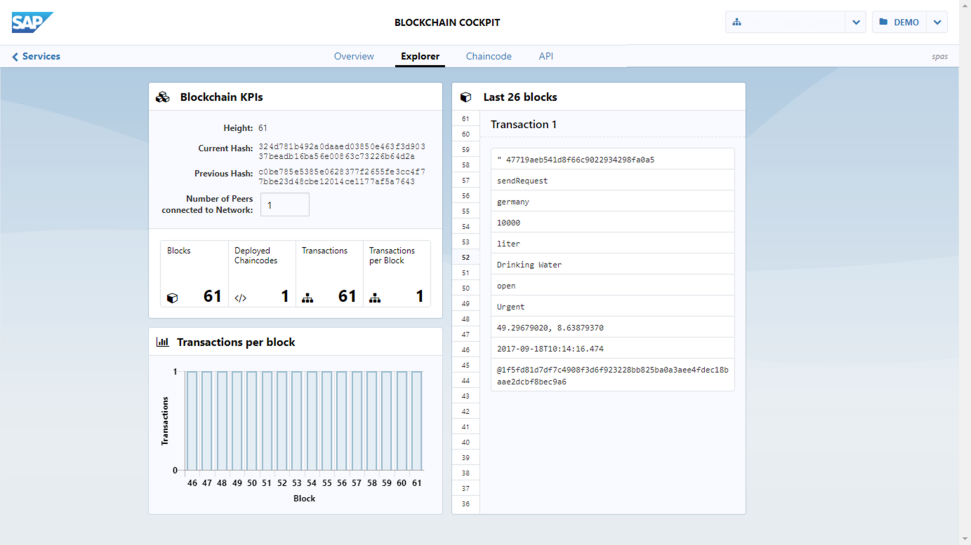Select block 61 in the block list

tap(466, 119)
